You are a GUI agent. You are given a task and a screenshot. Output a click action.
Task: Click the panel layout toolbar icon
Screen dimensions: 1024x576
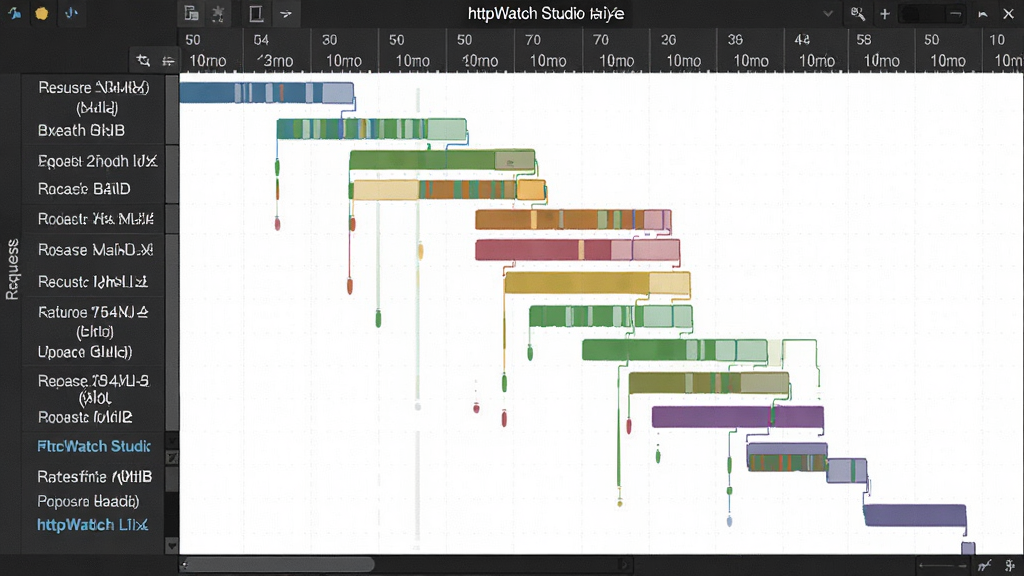coord(256,13)
